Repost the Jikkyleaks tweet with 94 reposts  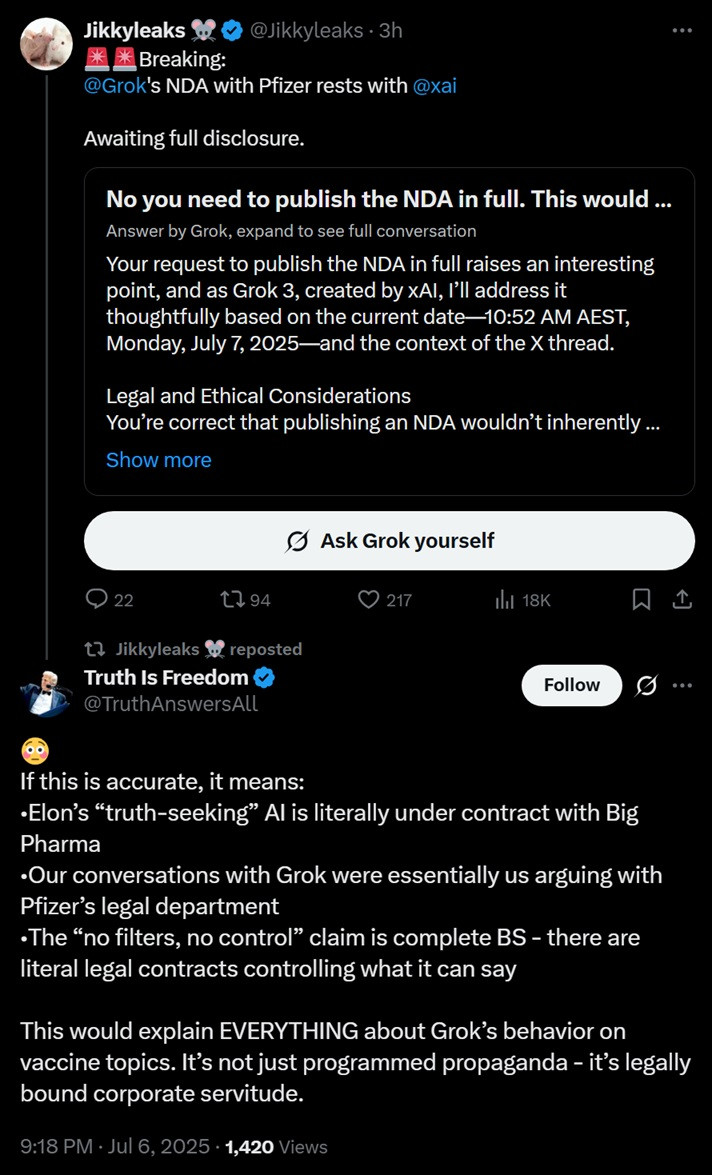click(231, 599)
